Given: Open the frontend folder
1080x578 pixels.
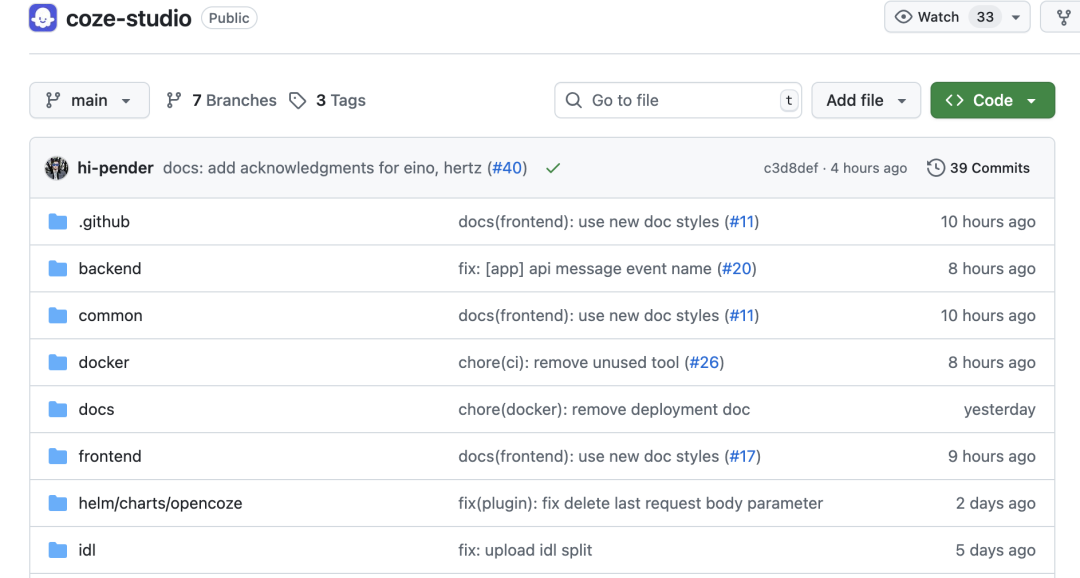Looking at the screenshot, I should (x=110, y=456).
